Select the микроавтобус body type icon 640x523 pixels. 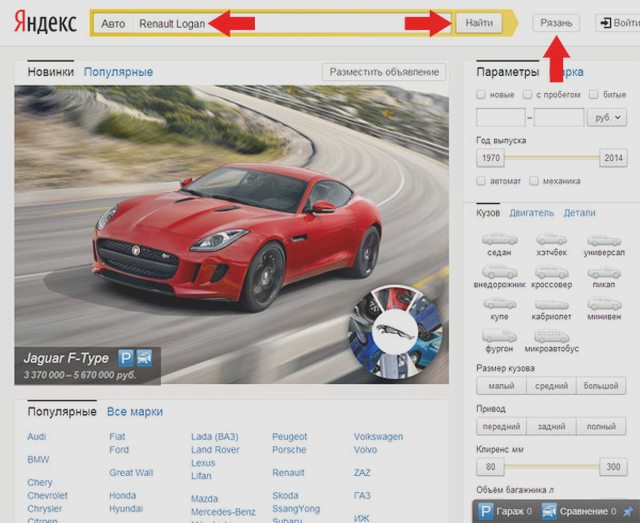point(551,336)
